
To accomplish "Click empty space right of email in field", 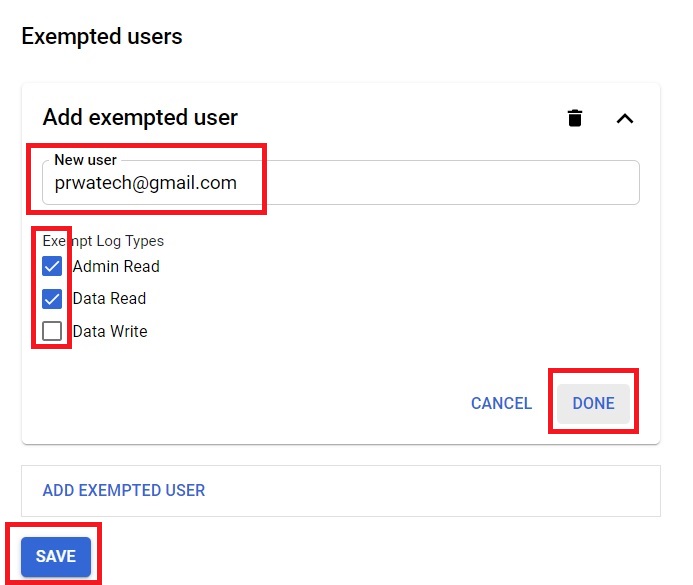I will point(438,183).
